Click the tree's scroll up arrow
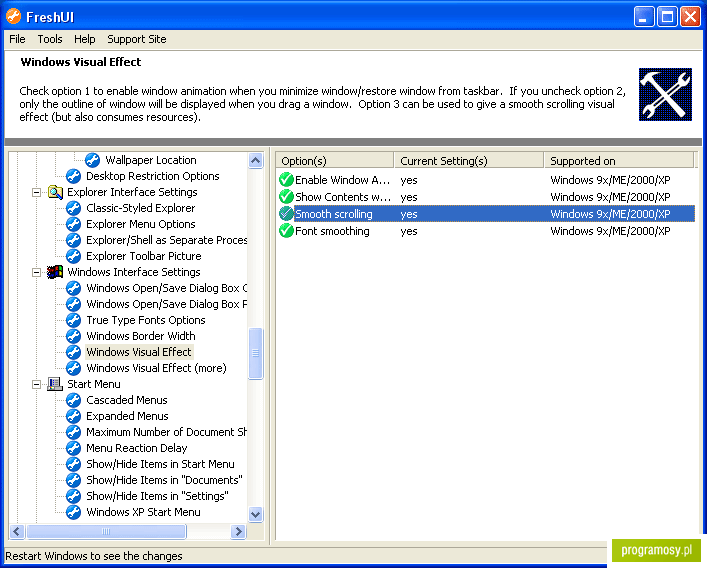Viewport: 707px width, 568px height. [256, 160]
